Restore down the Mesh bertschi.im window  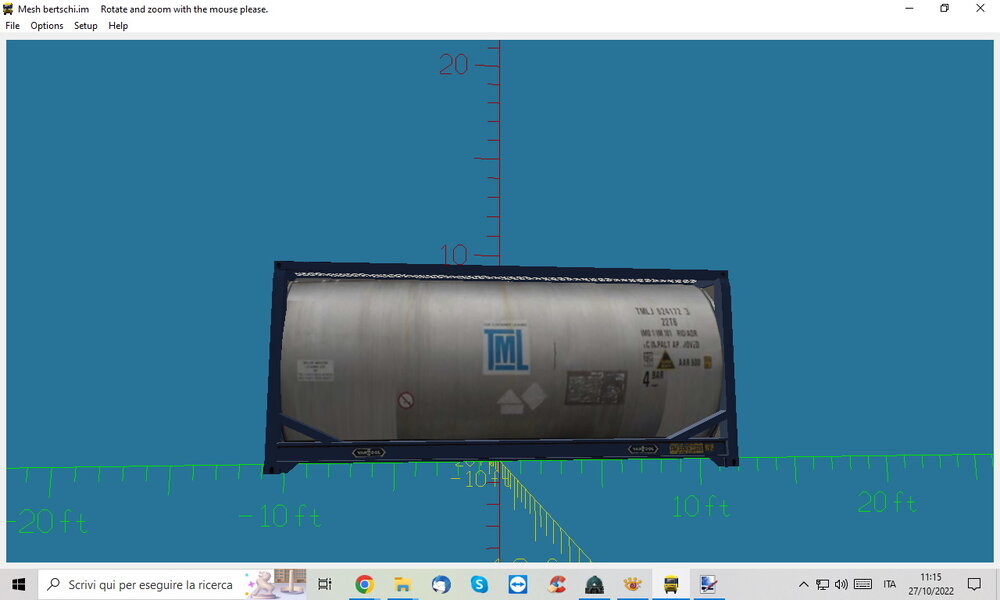click(945, 8)
